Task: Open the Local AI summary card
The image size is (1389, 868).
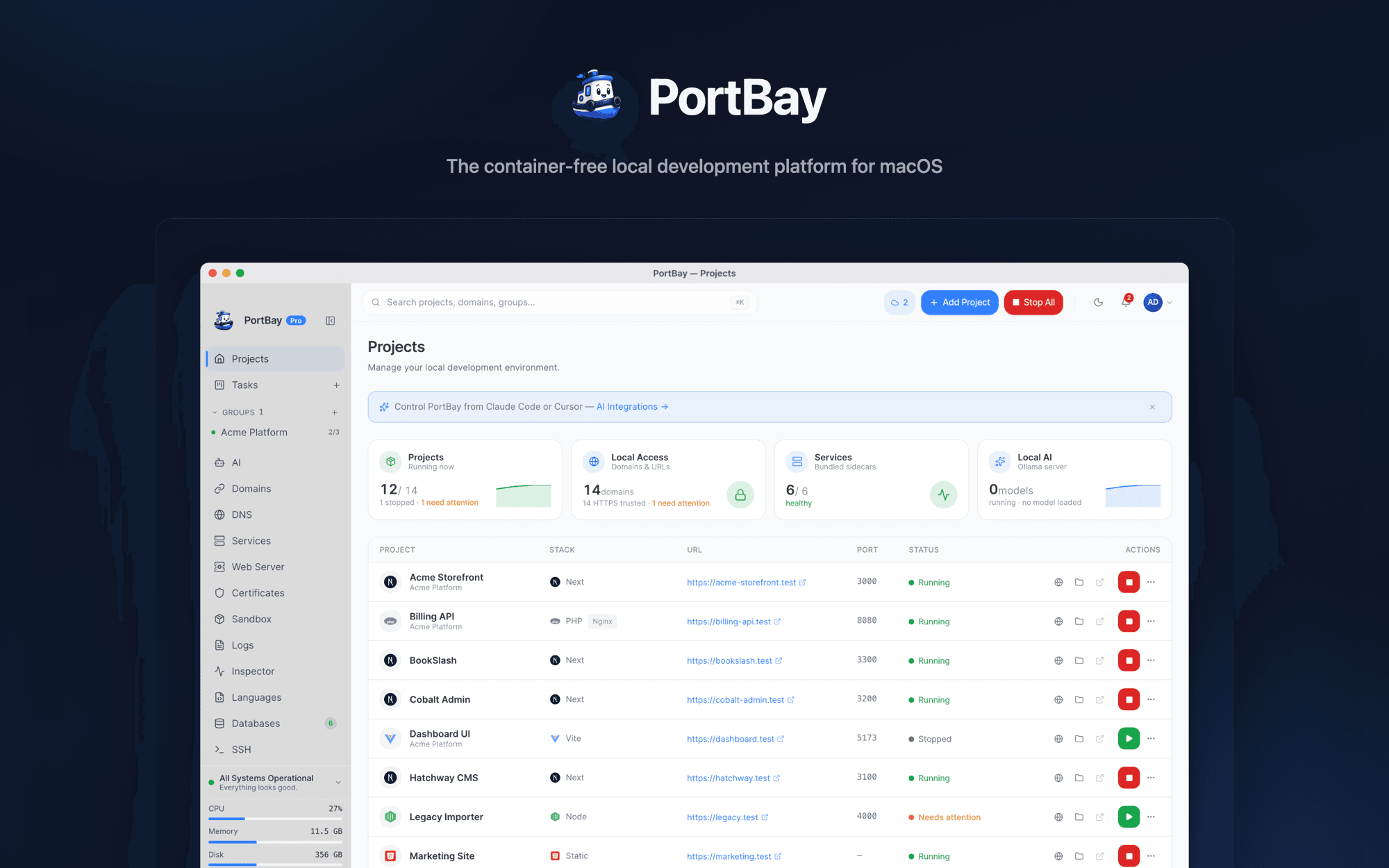Action: pos(1074,479)
